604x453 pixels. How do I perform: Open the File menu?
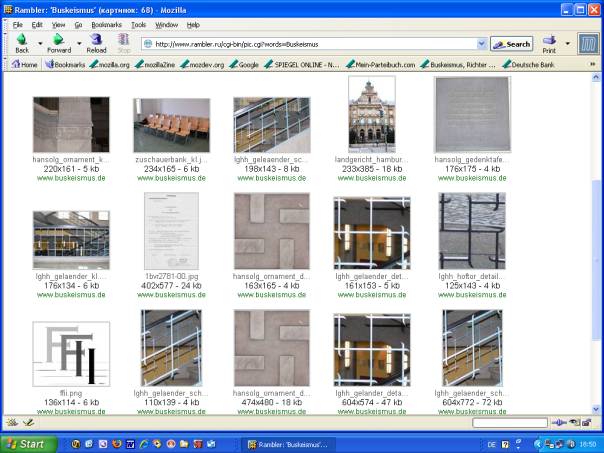pos(17,25)
